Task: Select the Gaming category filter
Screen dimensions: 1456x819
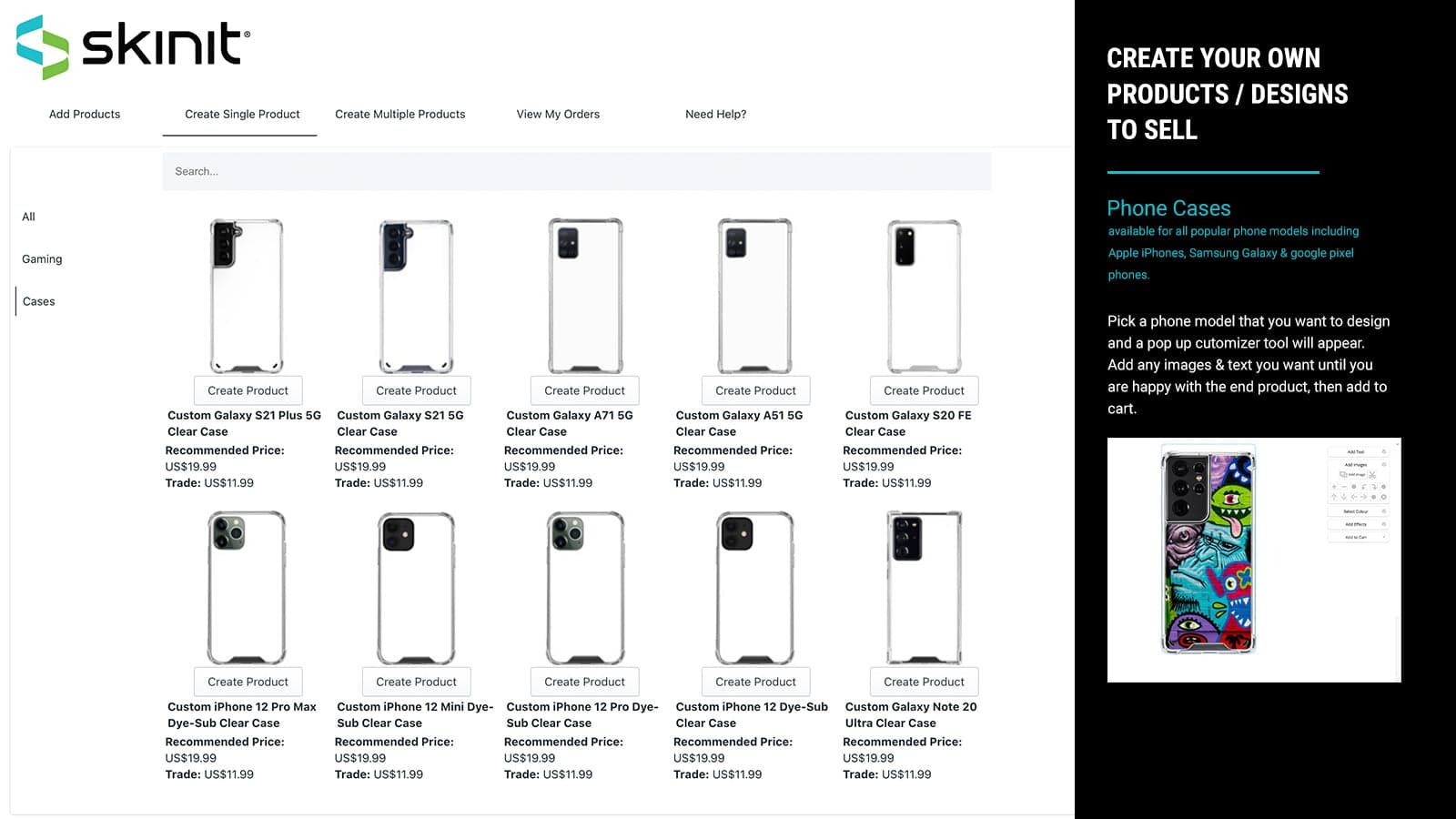Action: tap(42, 258)
